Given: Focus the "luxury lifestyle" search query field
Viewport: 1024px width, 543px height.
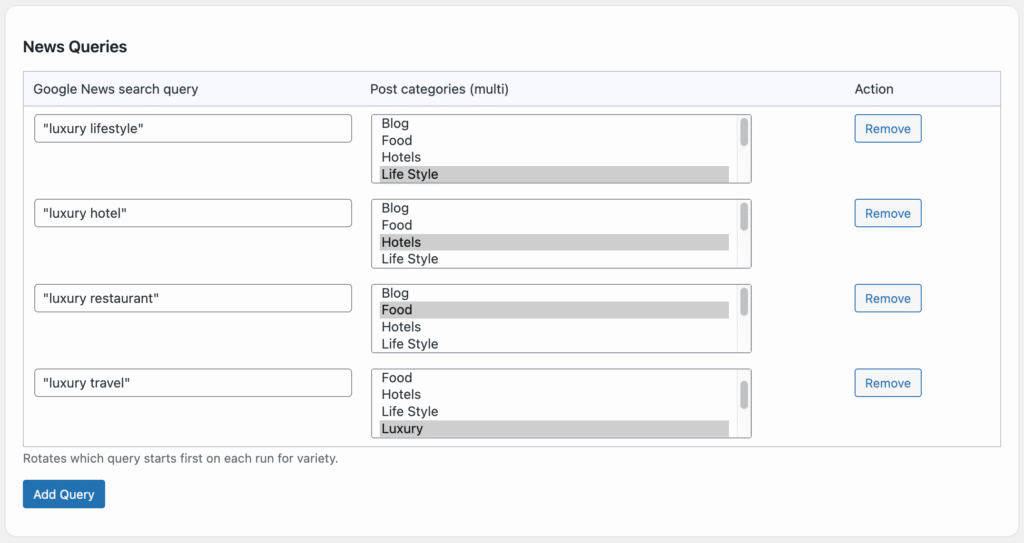Looking at the screenshot, I should pyautogui.click(x=193, y=129).
